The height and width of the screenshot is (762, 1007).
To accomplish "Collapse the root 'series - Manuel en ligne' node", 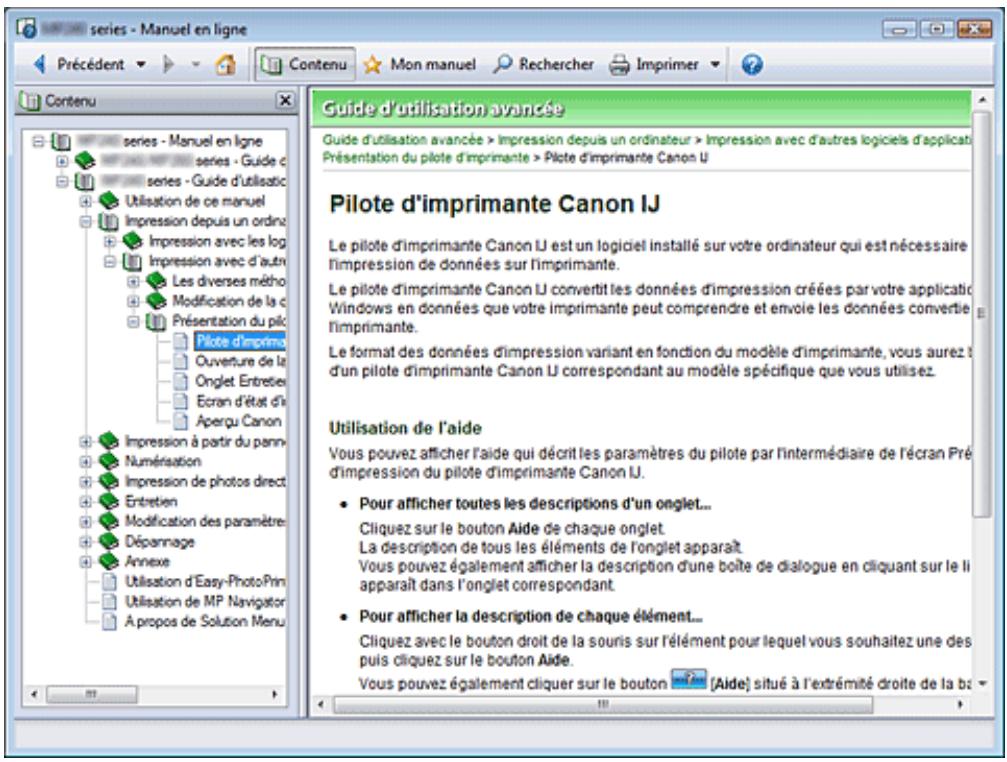I will [x=39, y=141].
